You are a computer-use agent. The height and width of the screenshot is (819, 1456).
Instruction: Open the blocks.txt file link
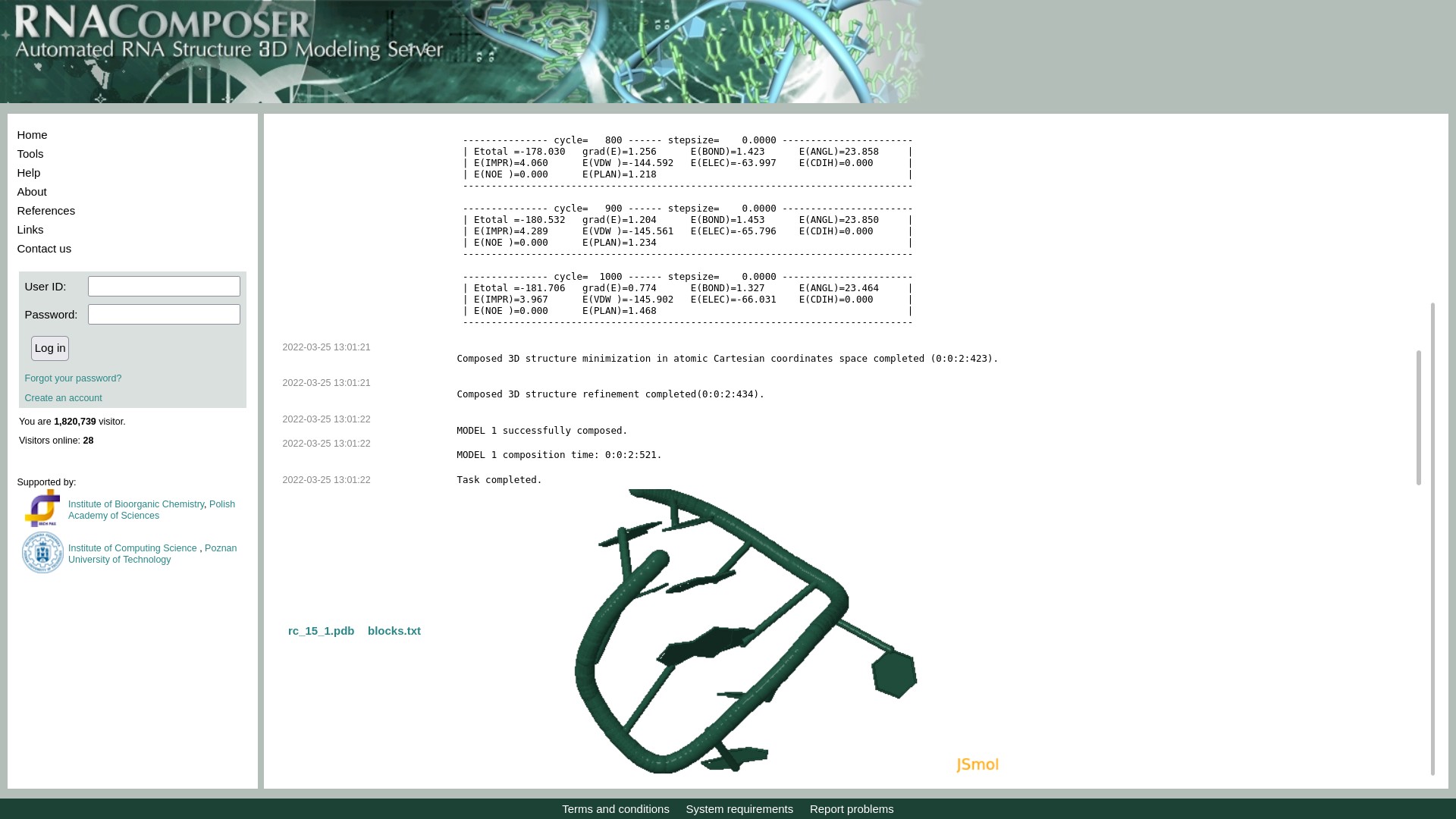click(x=394, y=631)
